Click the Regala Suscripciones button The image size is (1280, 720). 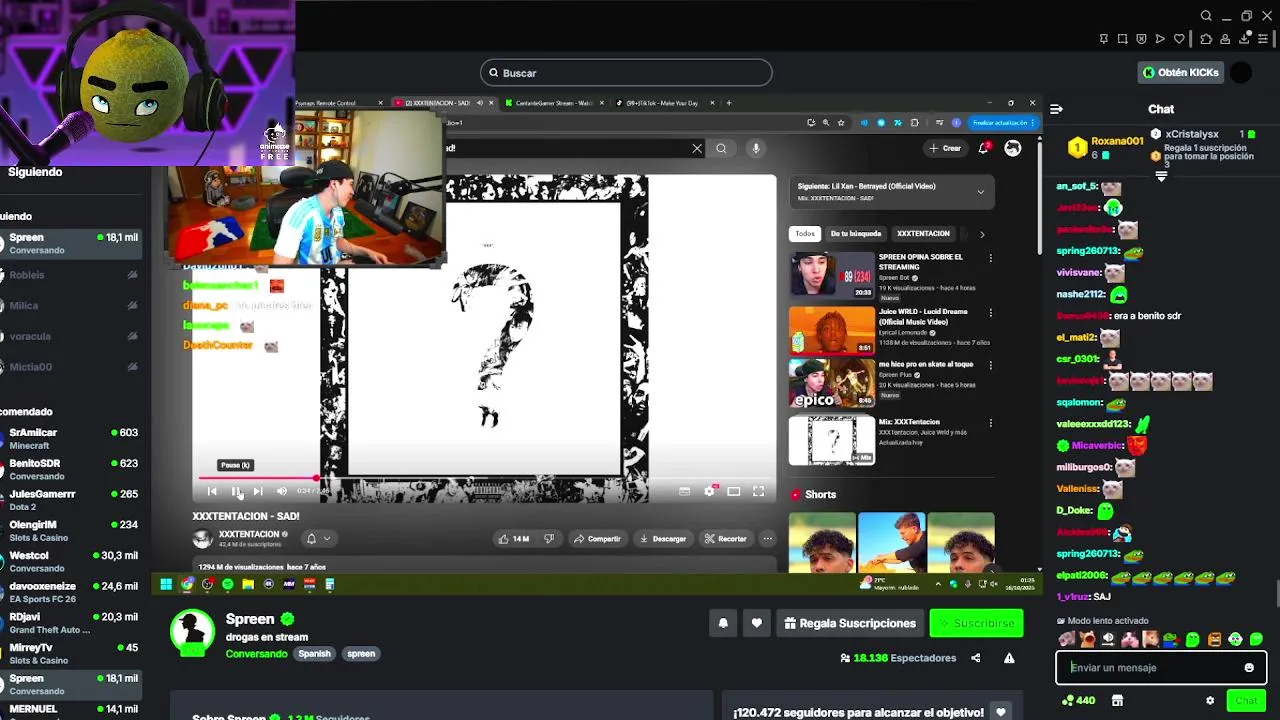pyautogui.click(x=850, y=623)
